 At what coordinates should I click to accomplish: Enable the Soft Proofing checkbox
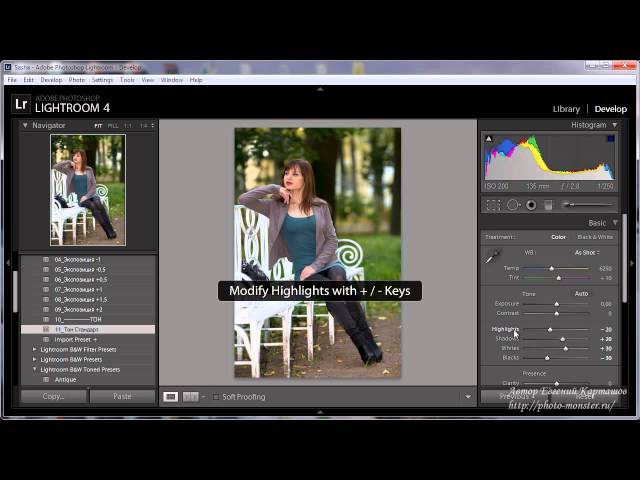tap(216, 397)
